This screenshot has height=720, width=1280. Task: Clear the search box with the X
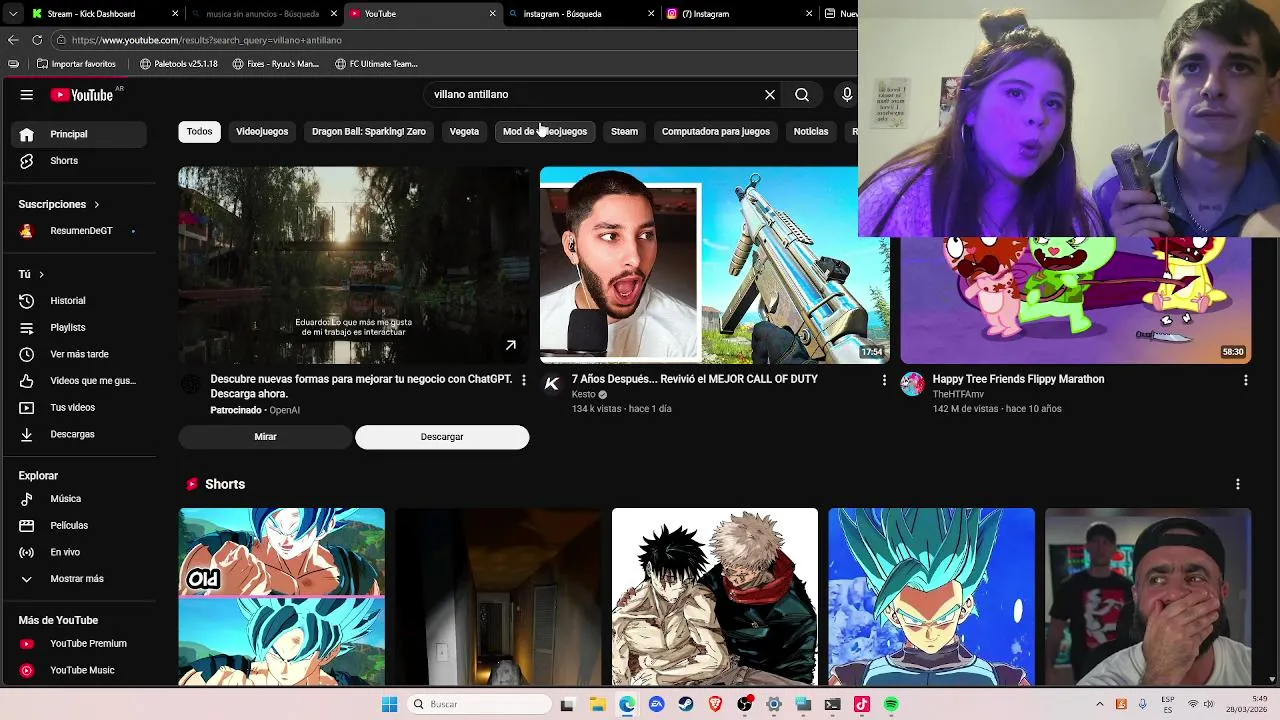[770, 95]
